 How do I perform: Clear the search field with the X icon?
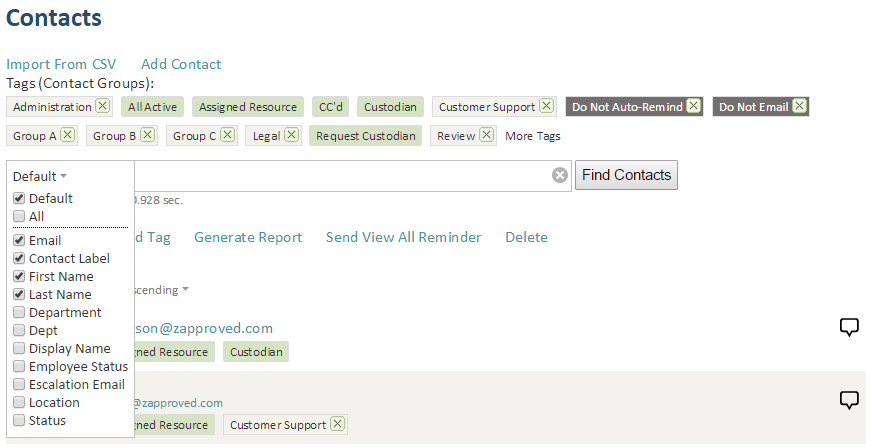(559, 176)
